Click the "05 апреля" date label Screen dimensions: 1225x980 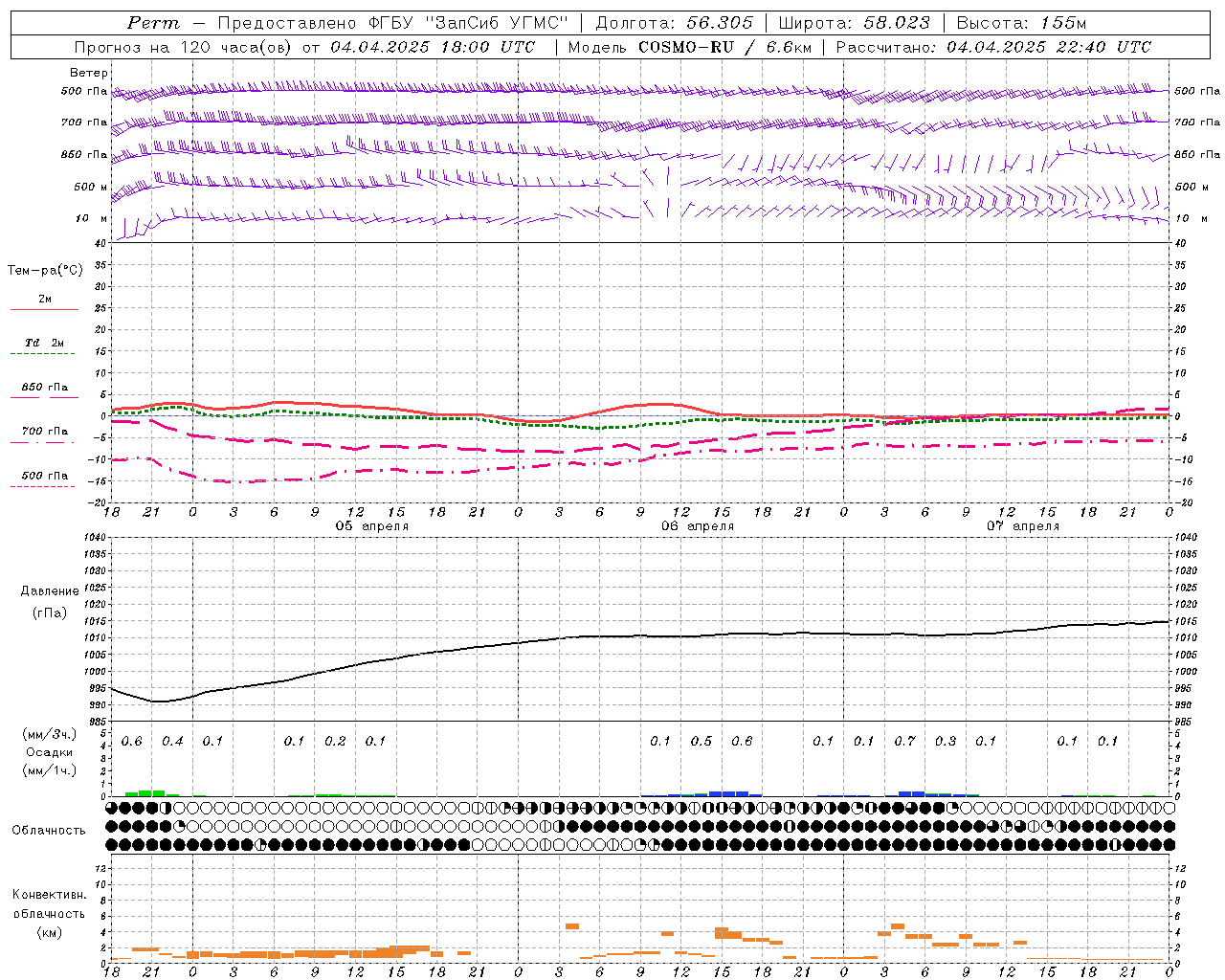[371, 526]
